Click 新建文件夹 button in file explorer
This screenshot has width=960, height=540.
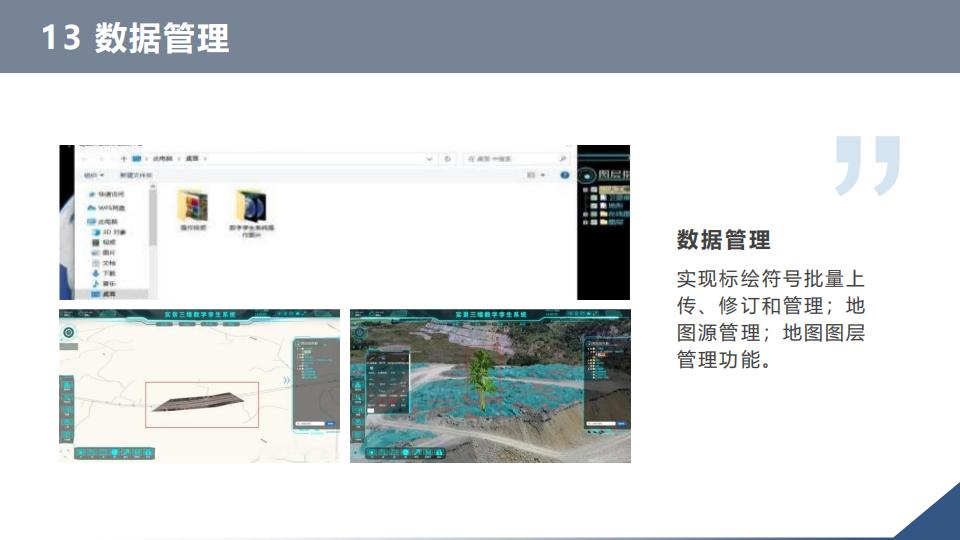click(136, 175)
